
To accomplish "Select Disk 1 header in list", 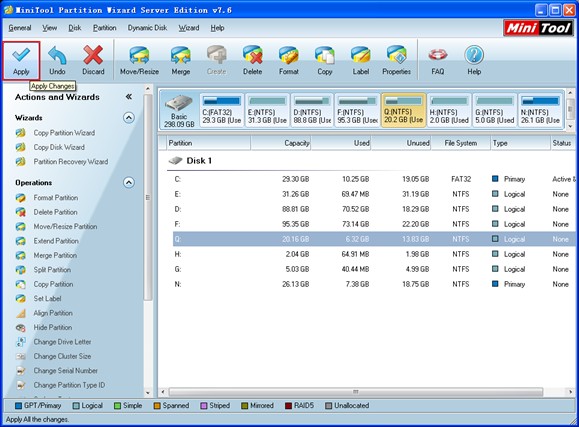I will (x=190, y=161).
